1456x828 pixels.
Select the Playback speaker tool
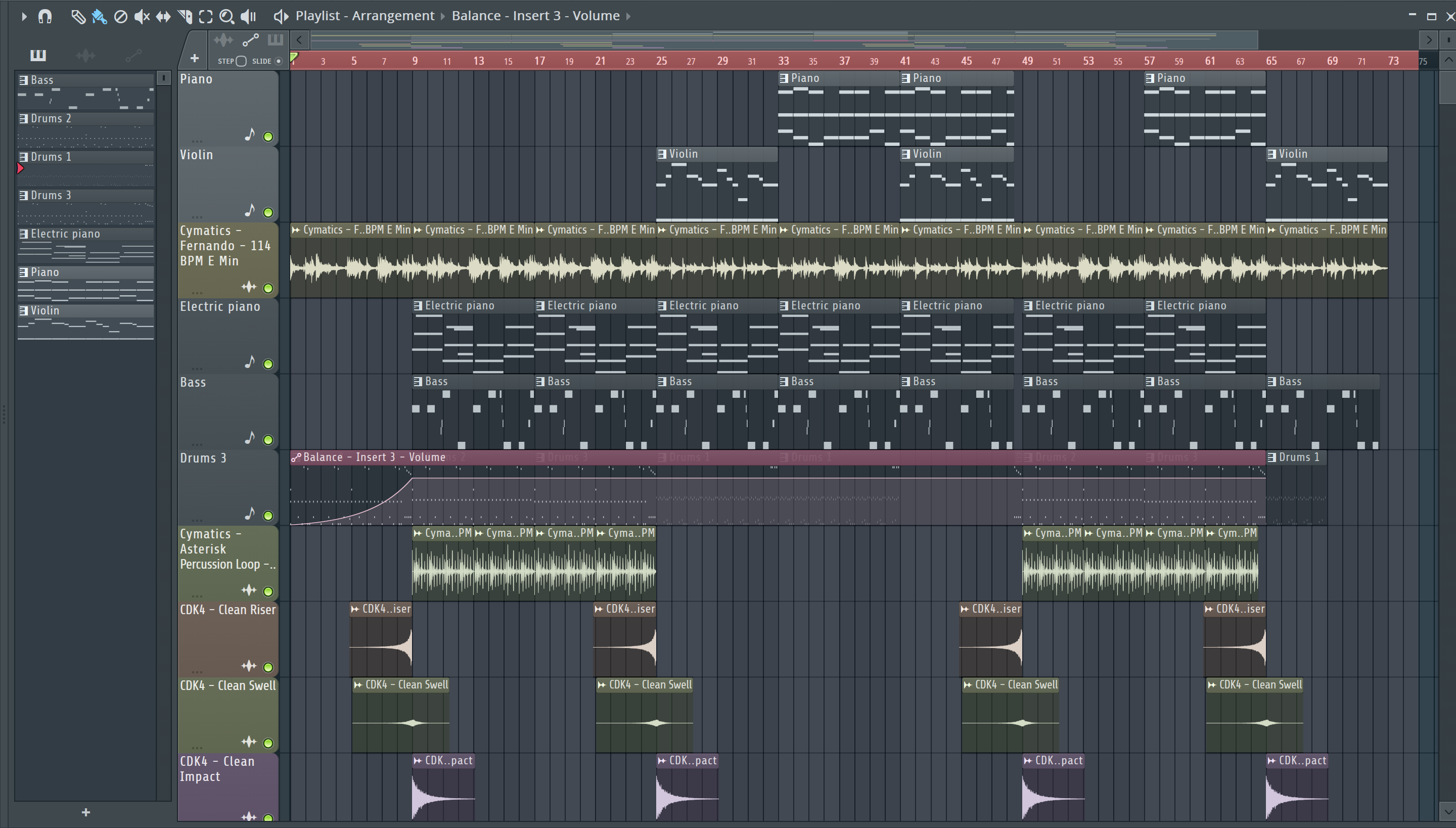tap(249, 17)
